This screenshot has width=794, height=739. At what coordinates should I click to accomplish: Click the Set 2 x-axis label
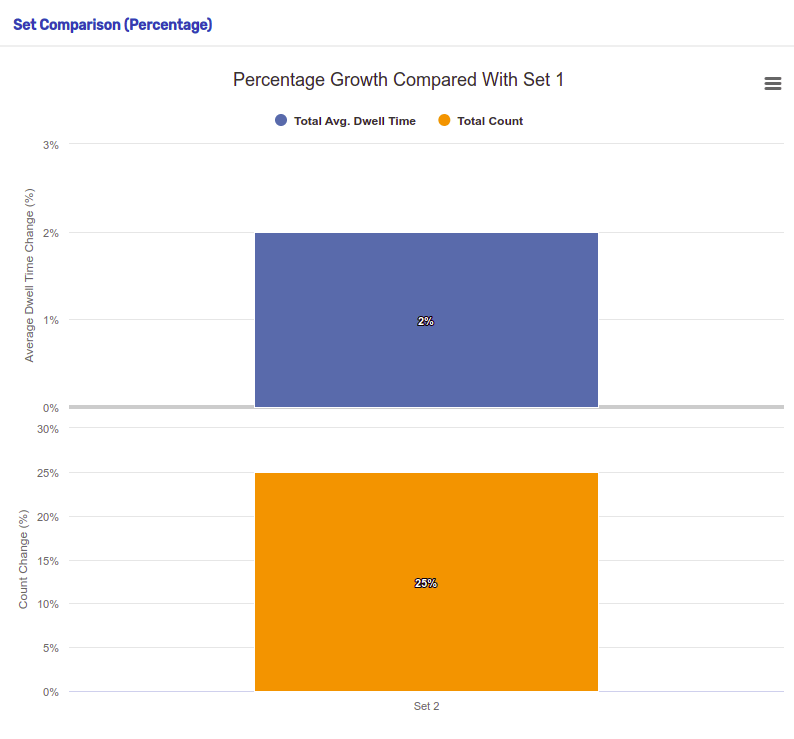pyautogui.click(x=426, y=706)
